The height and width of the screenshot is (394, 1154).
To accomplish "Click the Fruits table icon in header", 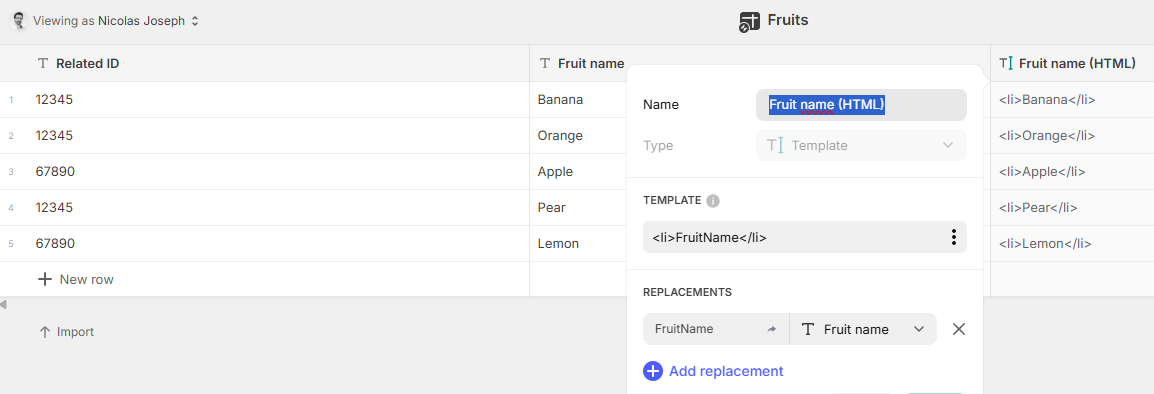I will (x=749, y=22).
